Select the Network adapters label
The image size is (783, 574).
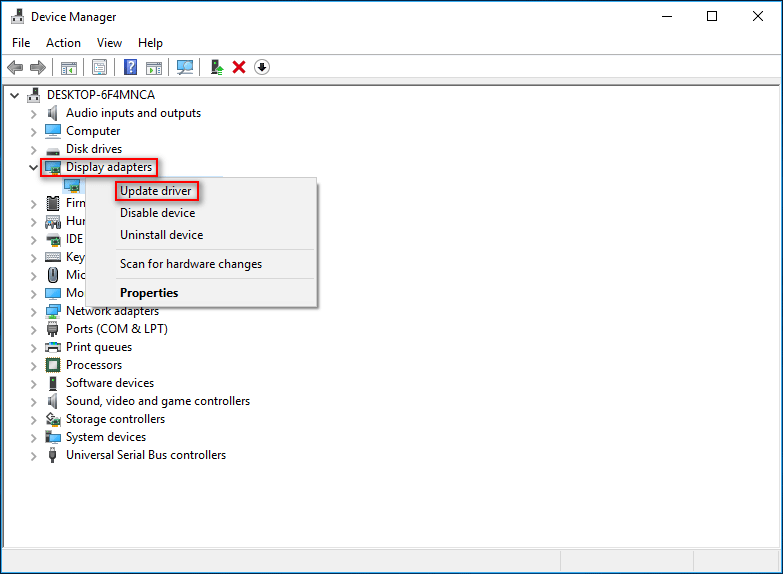[112, 311]
